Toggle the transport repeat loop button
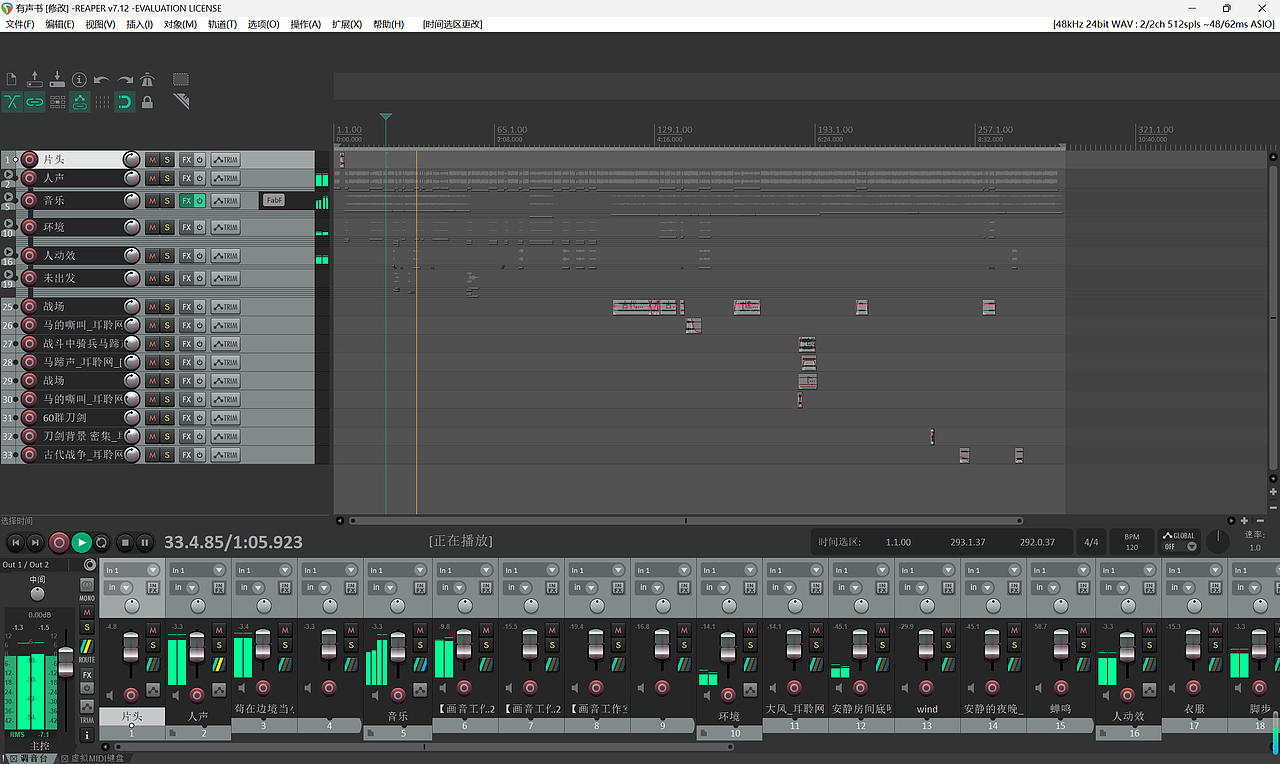 pyautogui.click(x=102, y=543)
